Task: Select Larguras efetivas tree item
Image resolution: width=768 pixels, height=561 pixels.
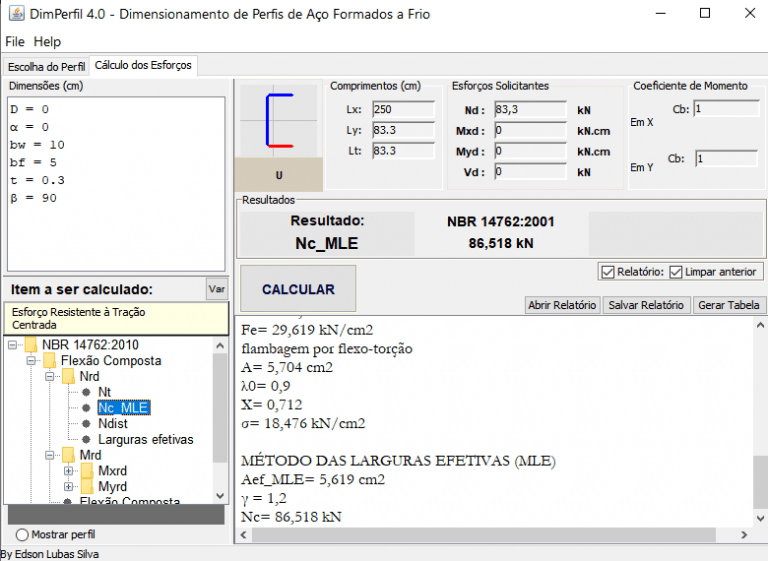Action: click(145, 439)
